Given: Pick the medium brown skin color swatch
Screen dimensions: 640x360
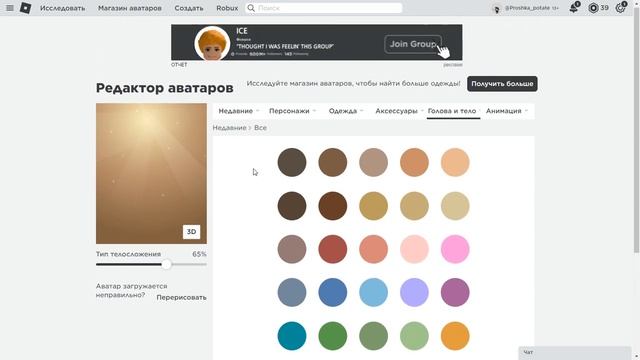Looking at the screenshot, I should point(333,162).
